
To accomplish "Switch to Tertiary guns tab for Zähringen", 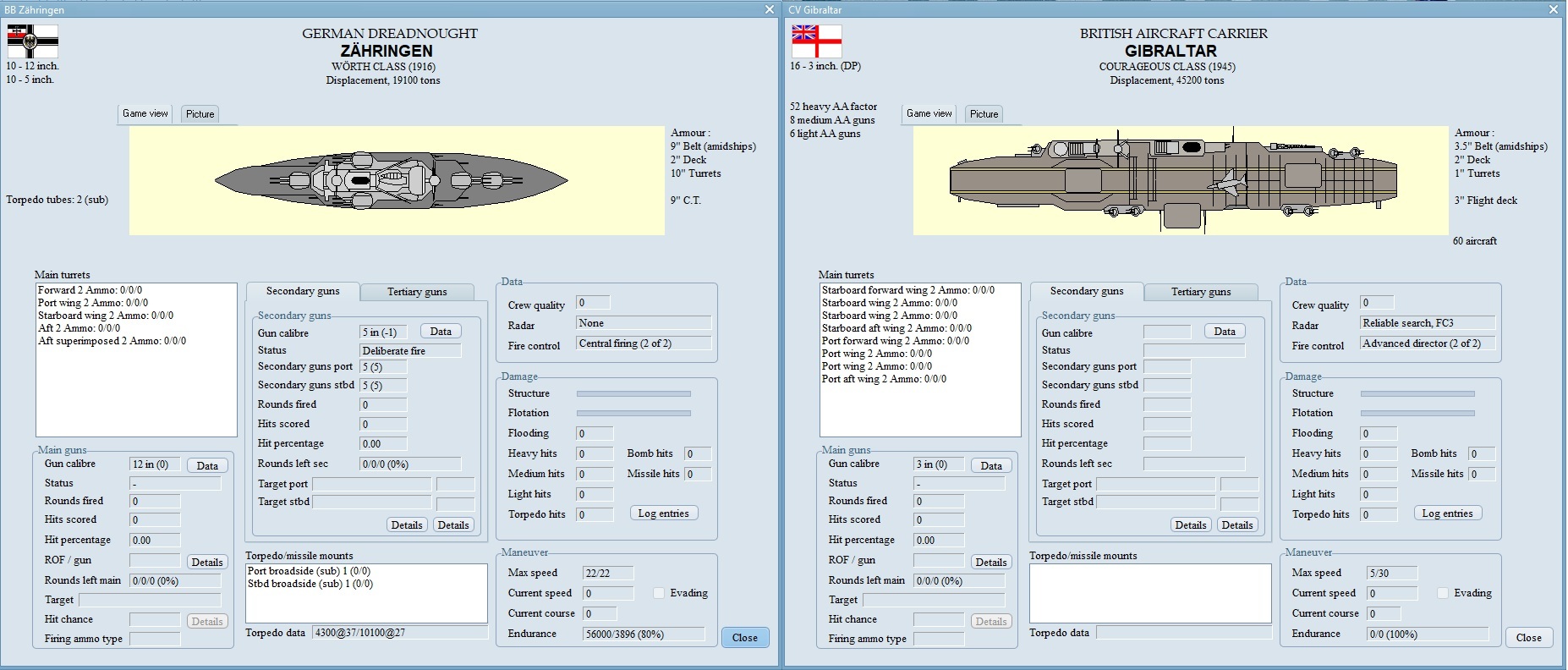I will point(416,292).
